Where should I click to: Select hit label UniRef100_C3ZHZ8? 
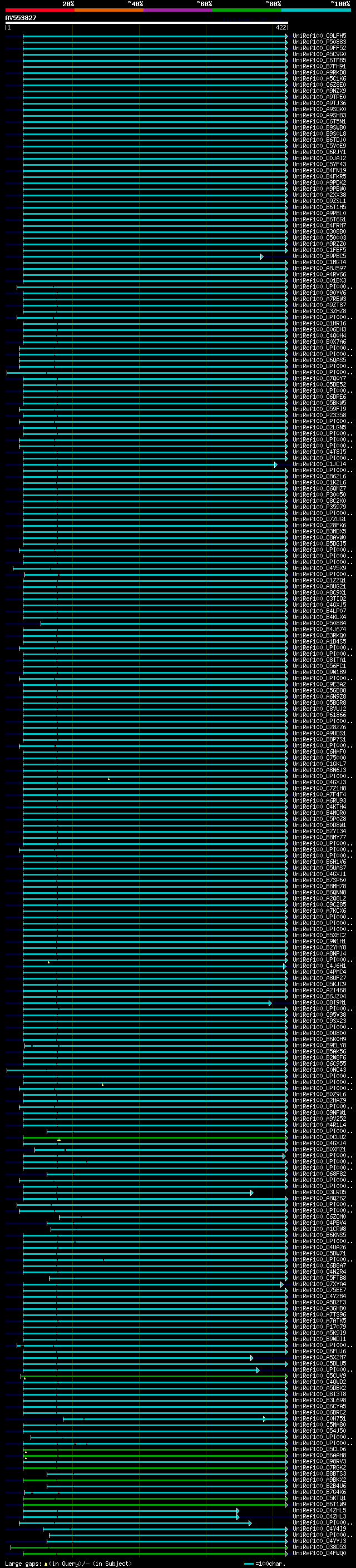(319, 311)
